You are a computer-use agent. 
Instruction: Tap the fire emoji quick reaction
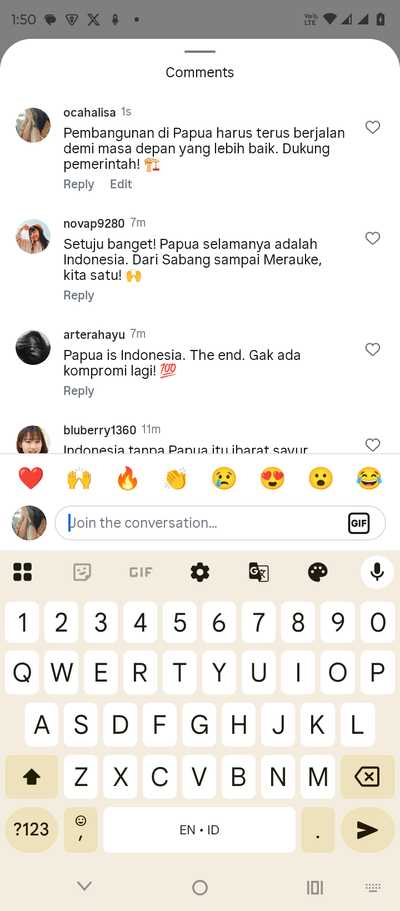coord(127,479)
